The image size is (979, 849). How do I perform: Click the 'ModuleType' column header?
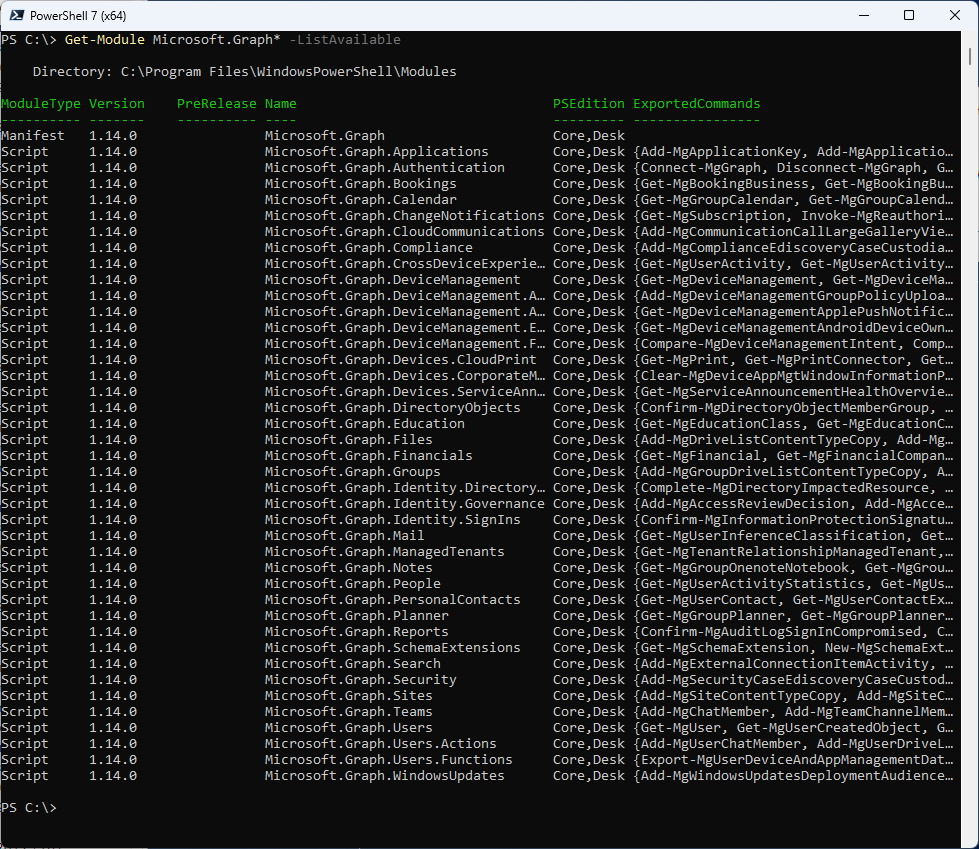pos(41,104)
